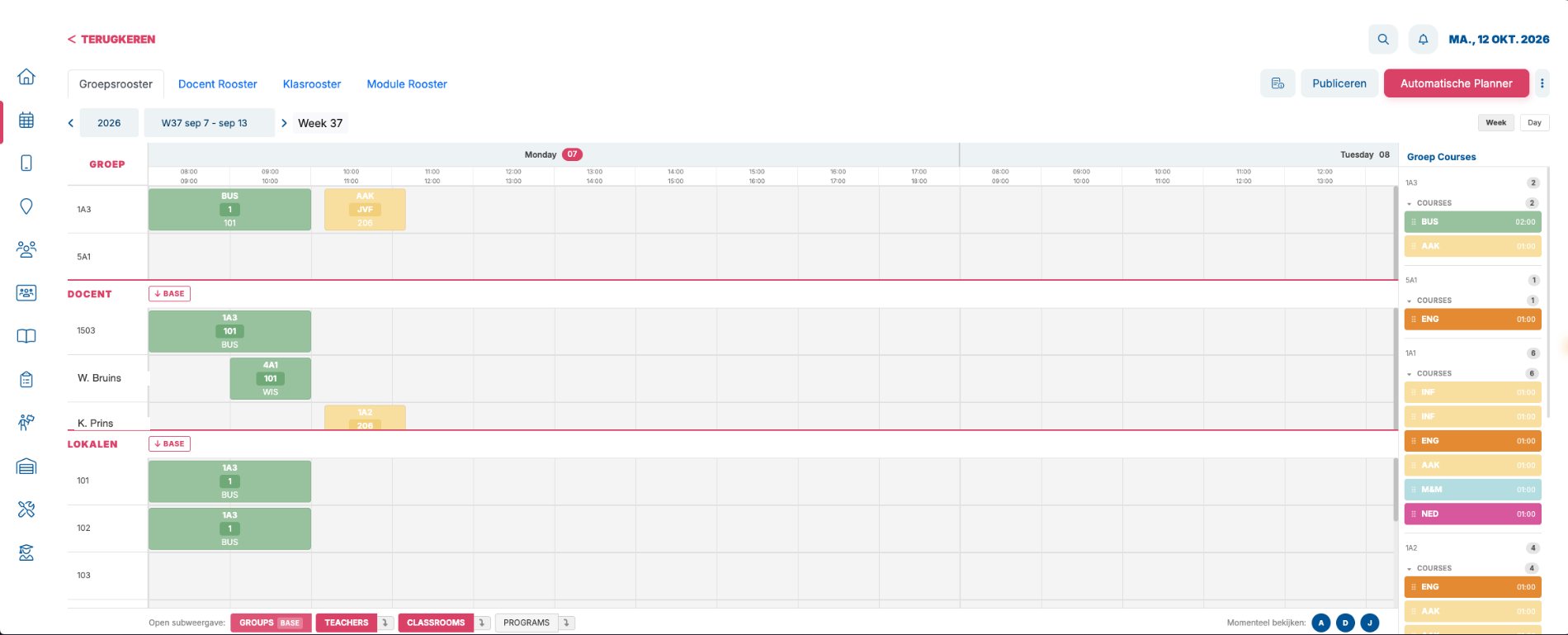Open the tools wrench icon in the sidebar

(x=26, y=509)
